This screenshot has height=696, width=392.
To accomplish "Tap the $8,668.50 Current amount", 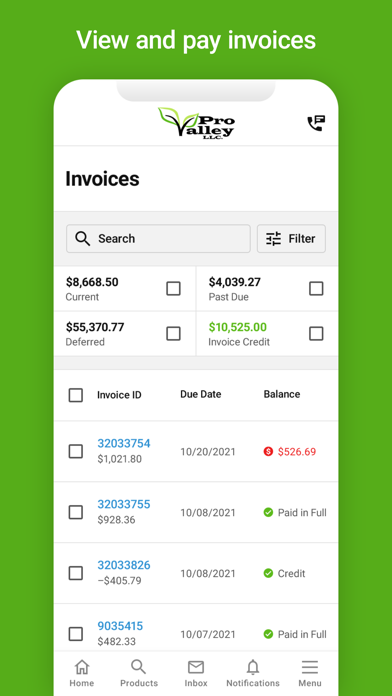I will (92, 282).
